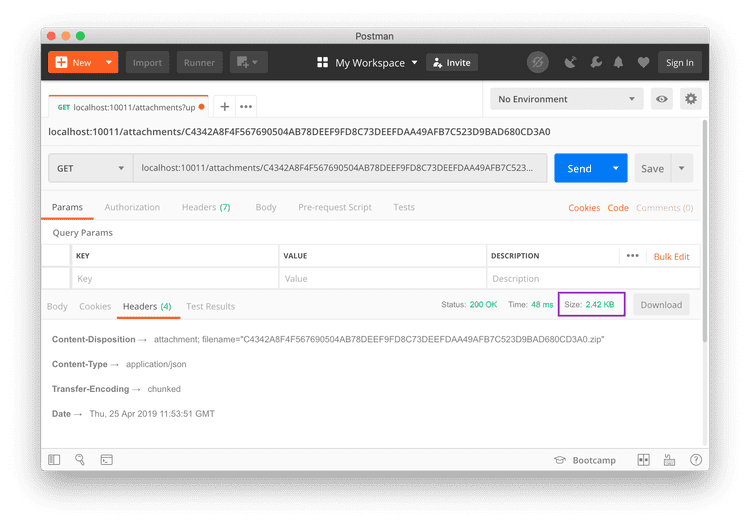Open the Pre-request Script tab
The height and width of the screenshot is (525, 750).
click(x=335, y=207)
